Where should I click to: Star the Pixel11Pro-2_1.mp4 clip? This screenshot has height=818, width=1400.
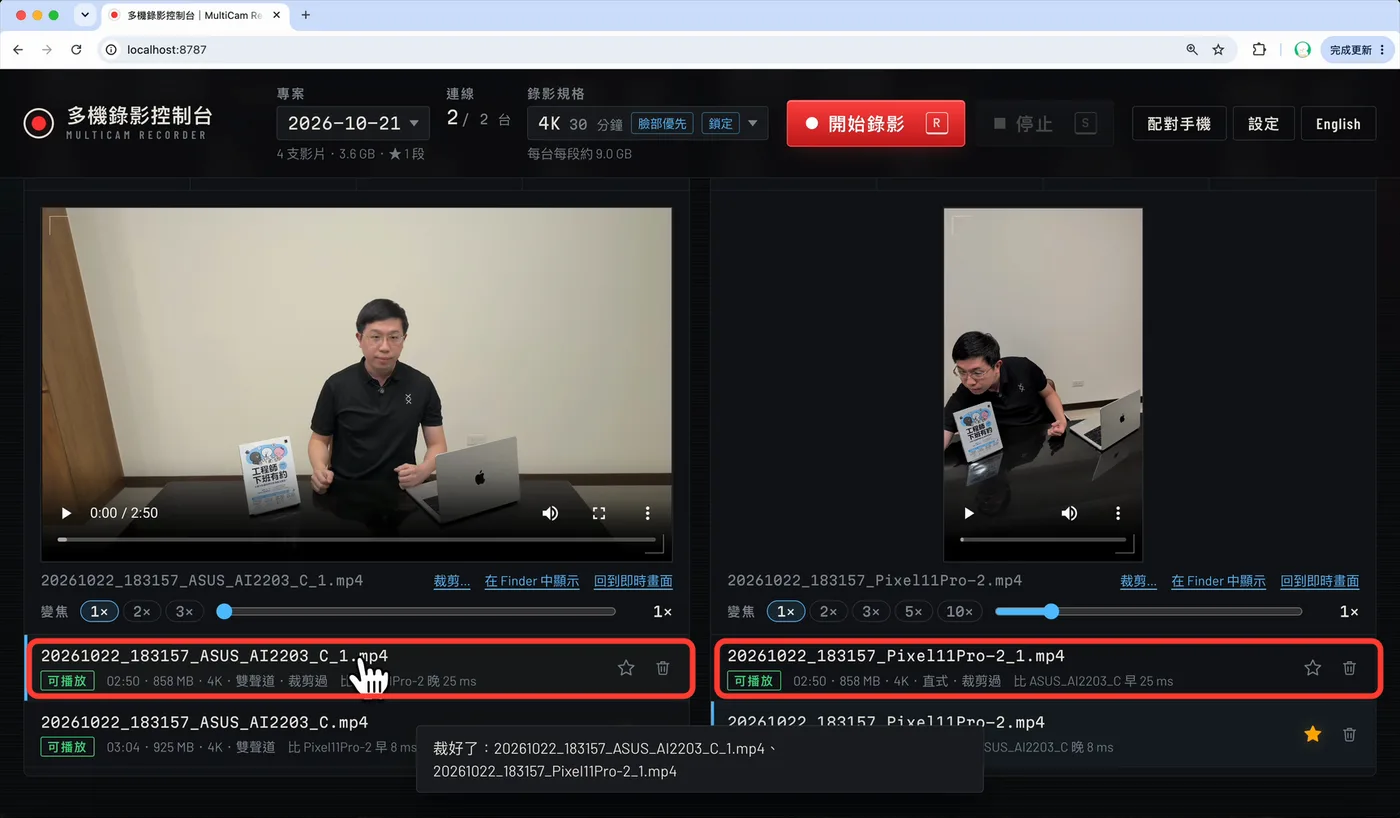point(1313,668)
